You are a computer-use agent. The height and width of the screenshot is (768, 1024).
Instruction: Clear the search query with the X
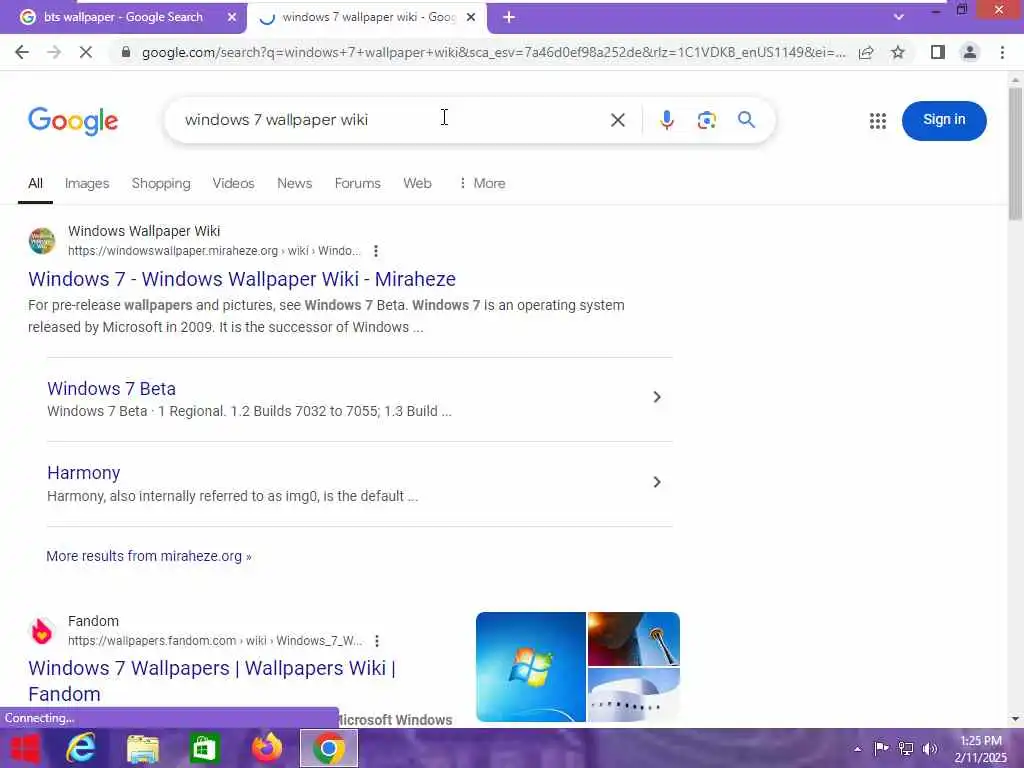618,120
